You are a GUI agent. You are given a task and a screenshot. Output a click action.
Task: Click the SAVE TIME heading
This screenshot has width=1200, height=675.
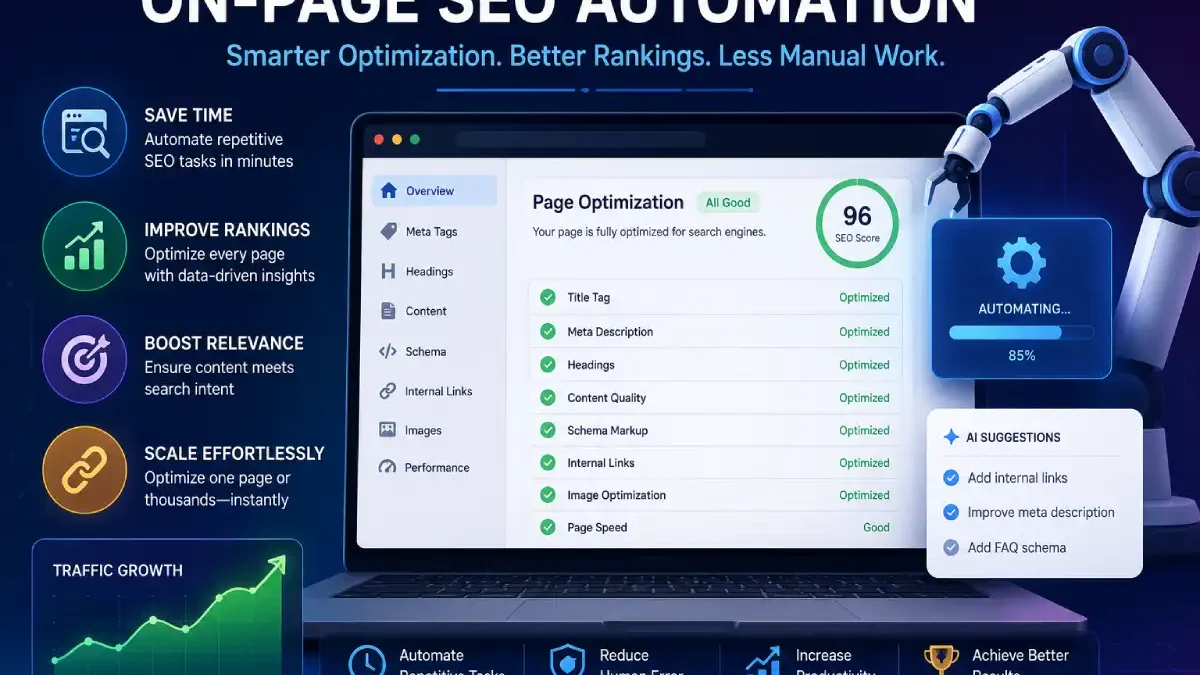188,115
